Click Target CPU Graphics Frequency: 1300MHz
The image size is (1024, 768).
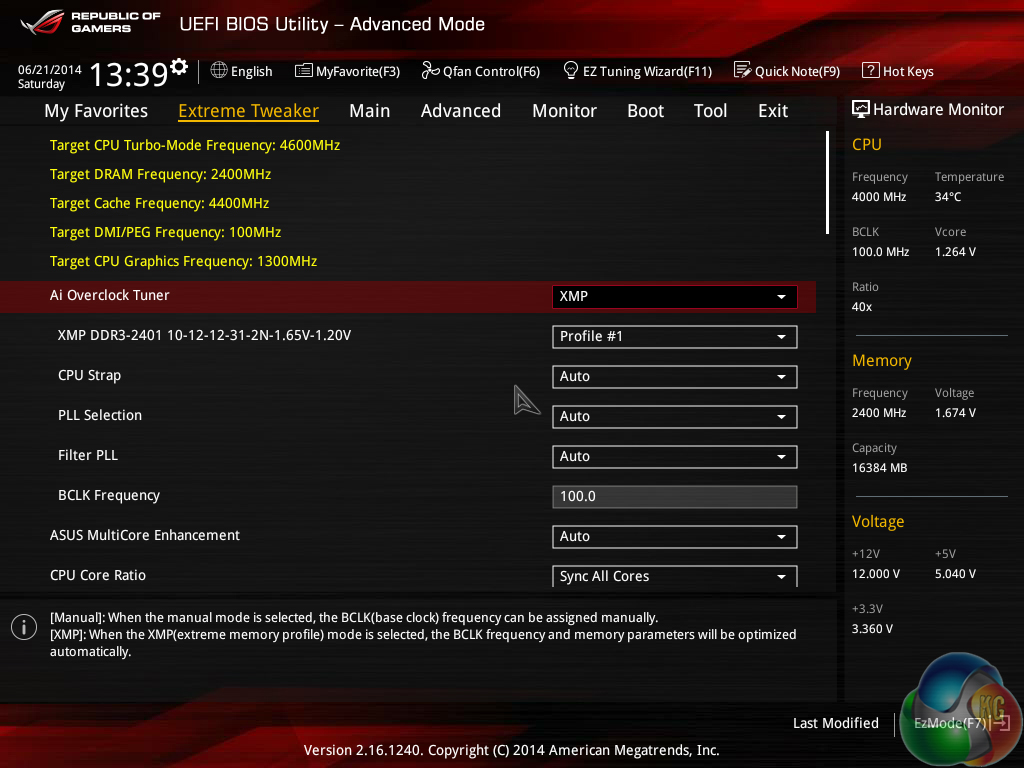coord(184,261)
